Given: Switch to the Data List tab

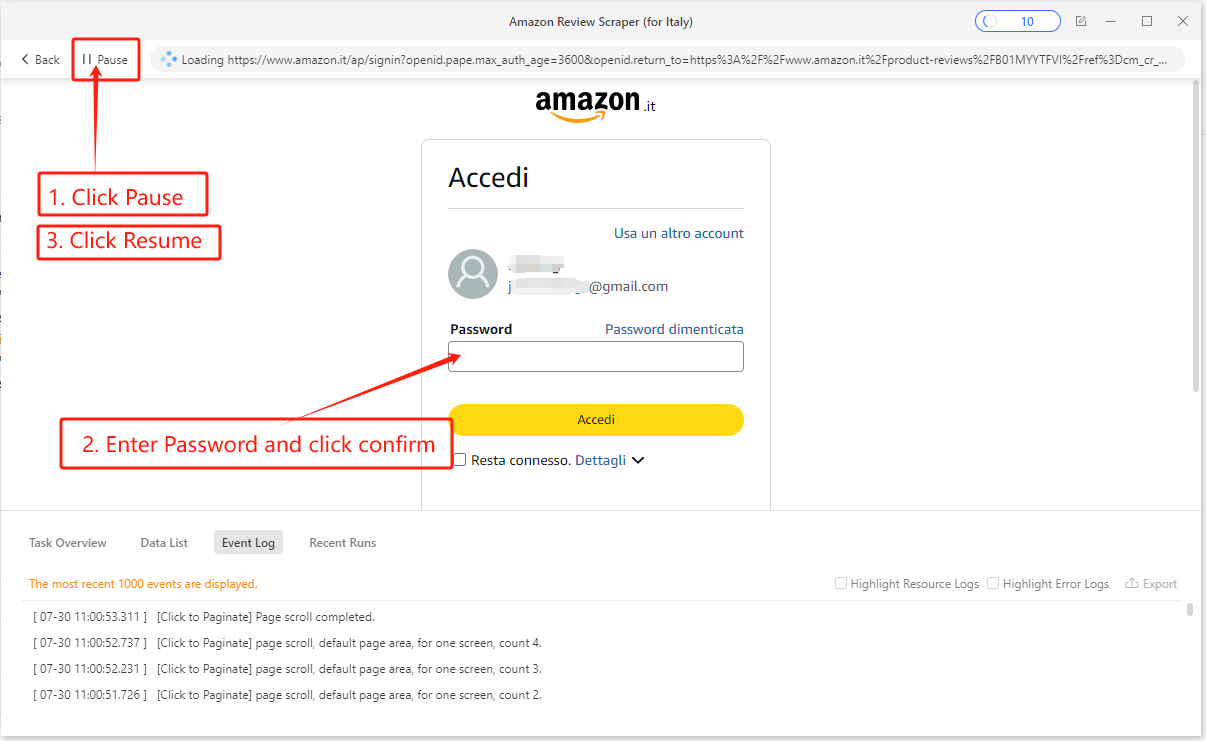Looking at the screenshot, I should [x=164, y=543].
